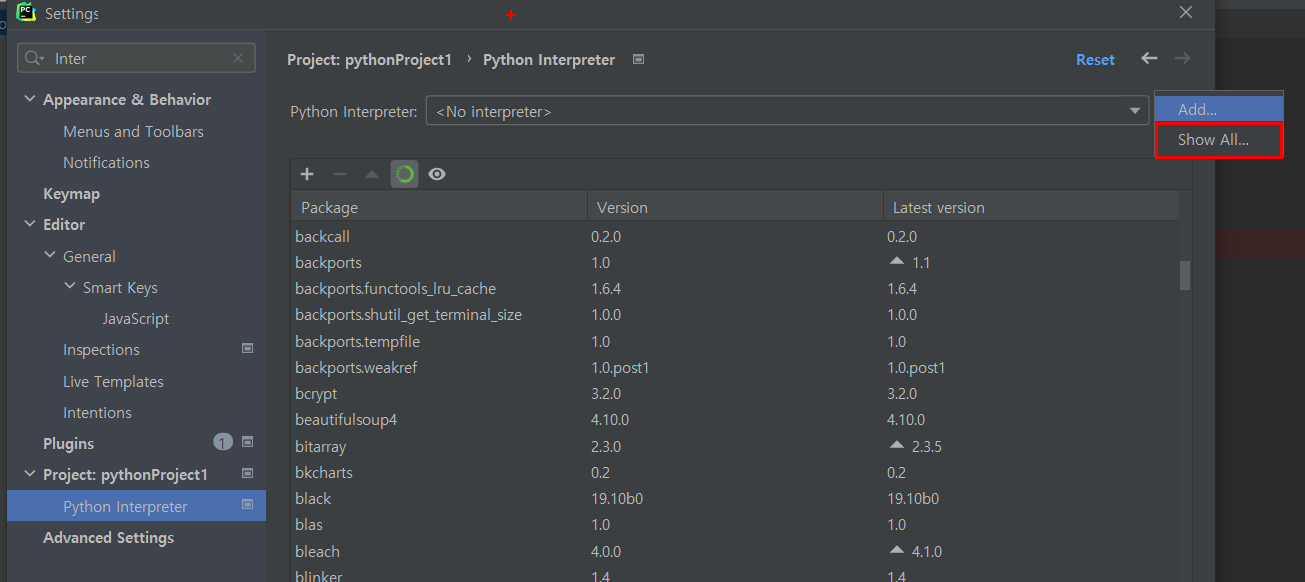Open Plugins settings
Screen dimensions: 1305x582
(68, 443)
